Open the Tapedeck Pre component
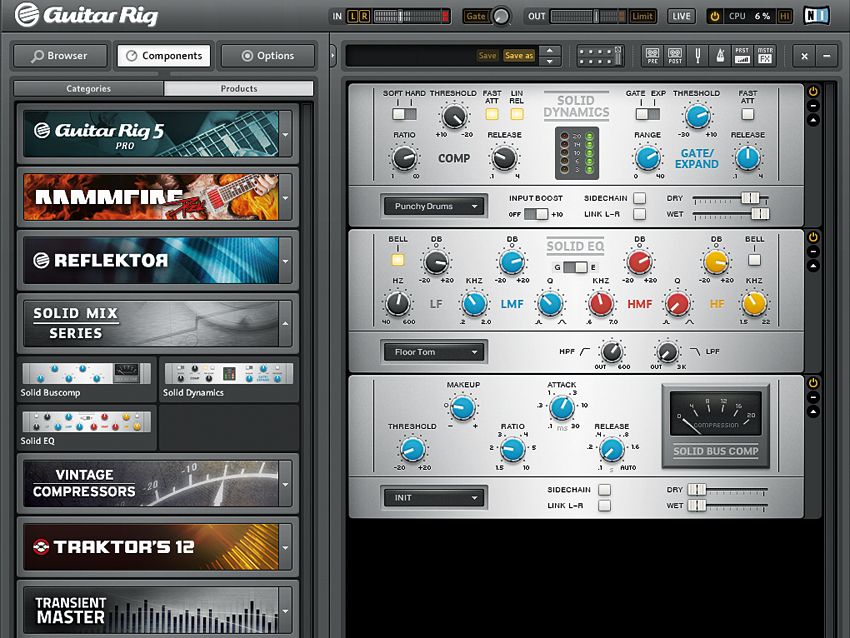 (650, 56)
